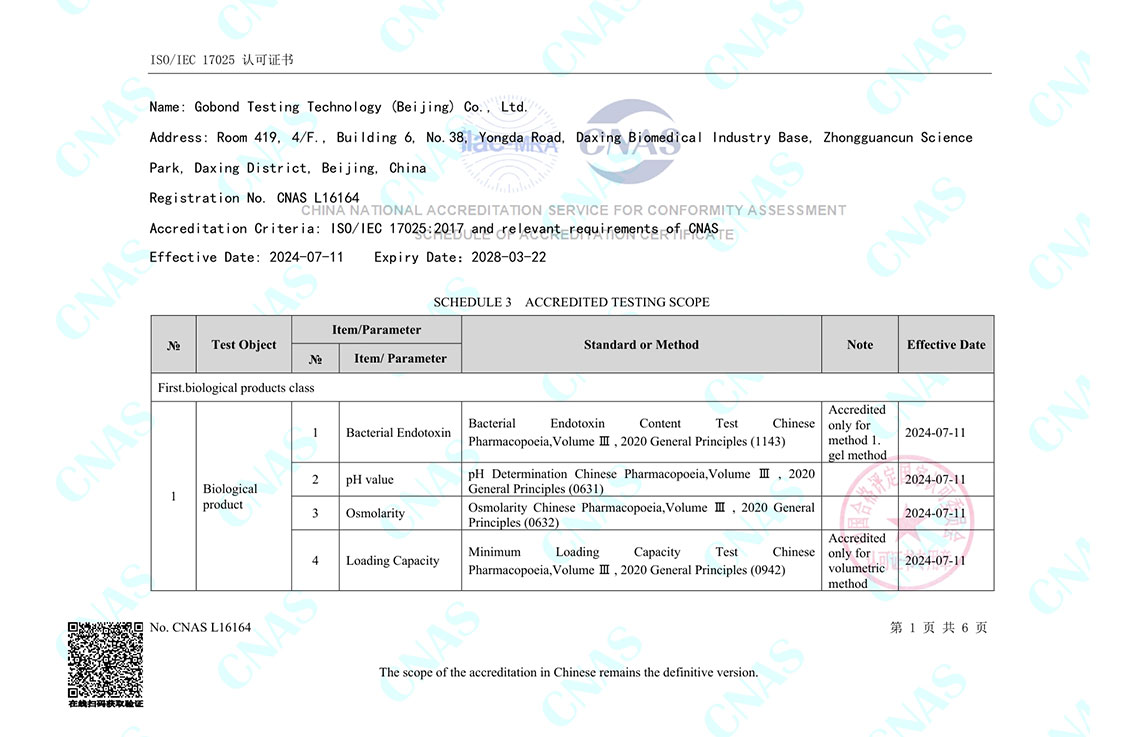The width and height of the screenshot is (1134, 737).
Task: Click the 'pH value' cell
Action: point(400,480)
